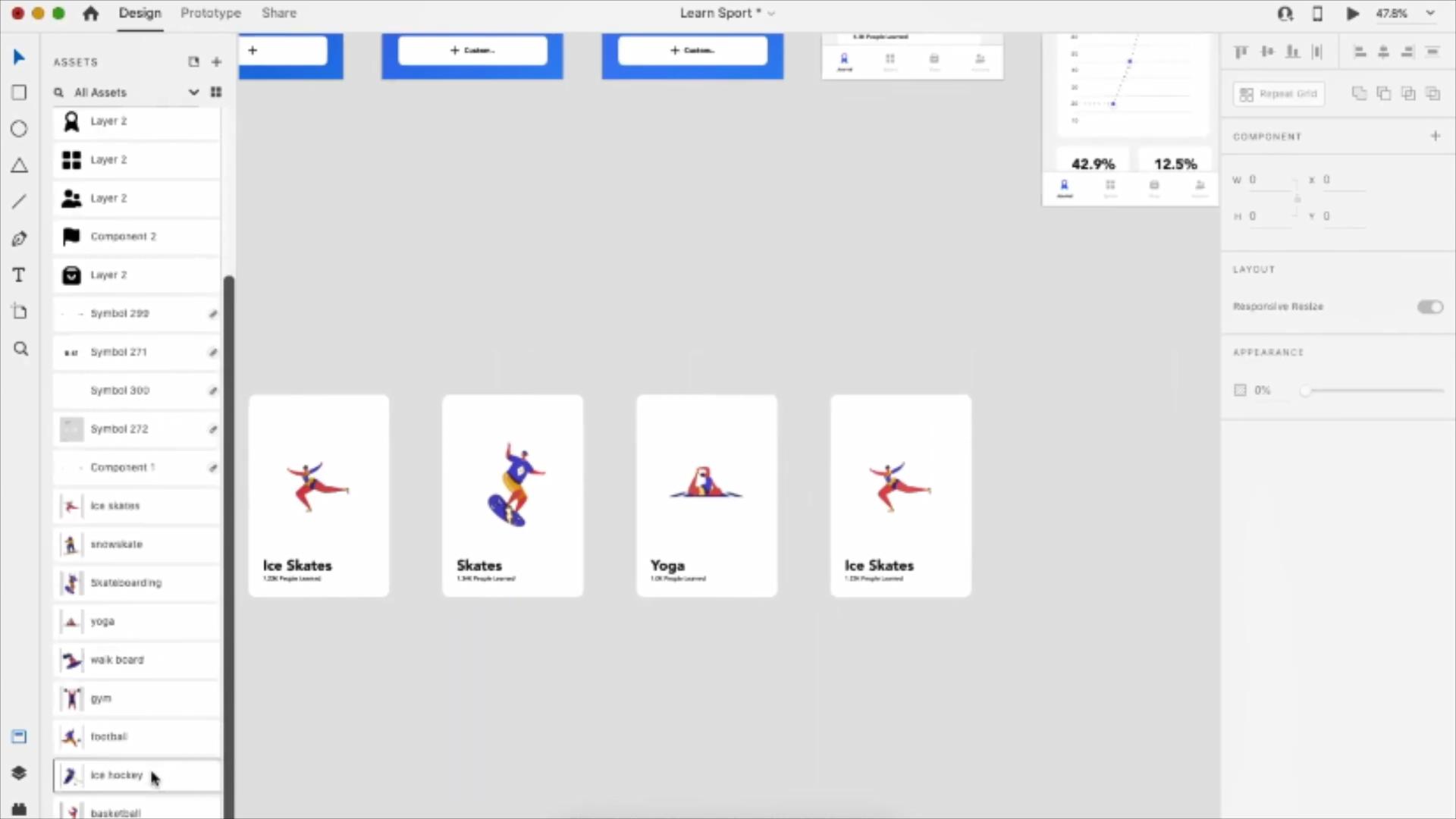Switch to the Prototype tab

[x=210, y=14]
